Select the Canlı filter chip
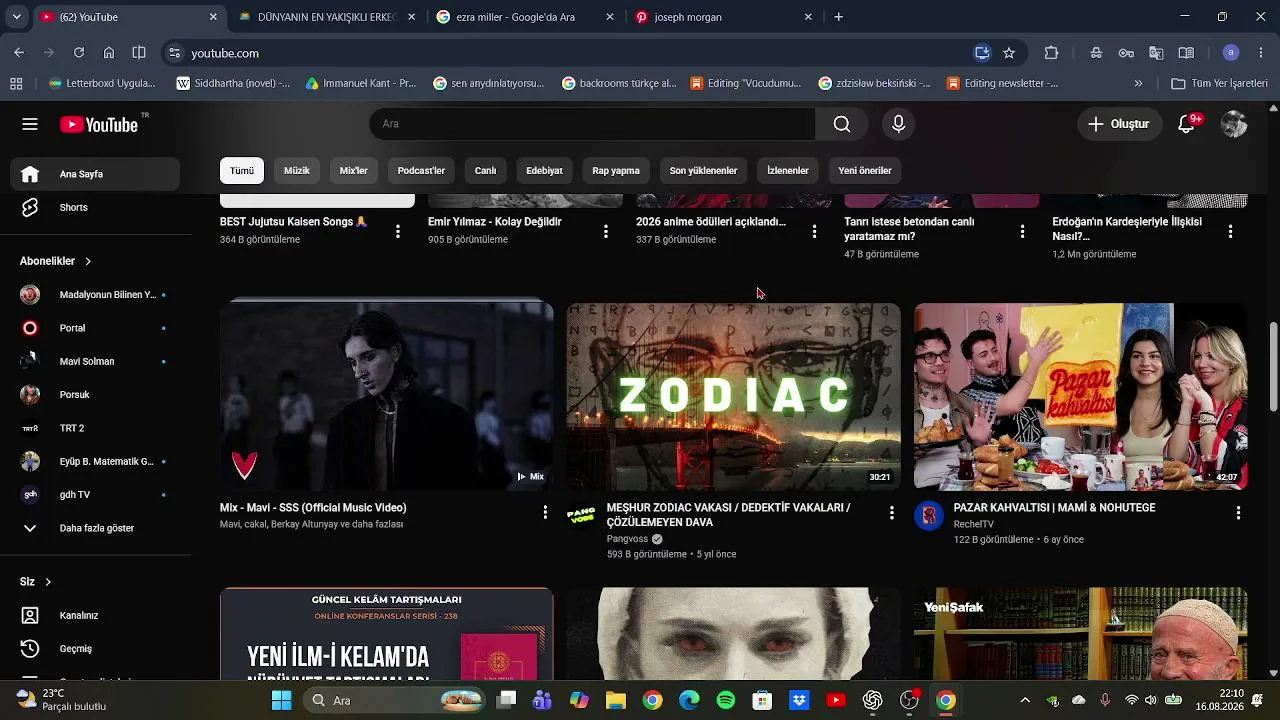 485,171
